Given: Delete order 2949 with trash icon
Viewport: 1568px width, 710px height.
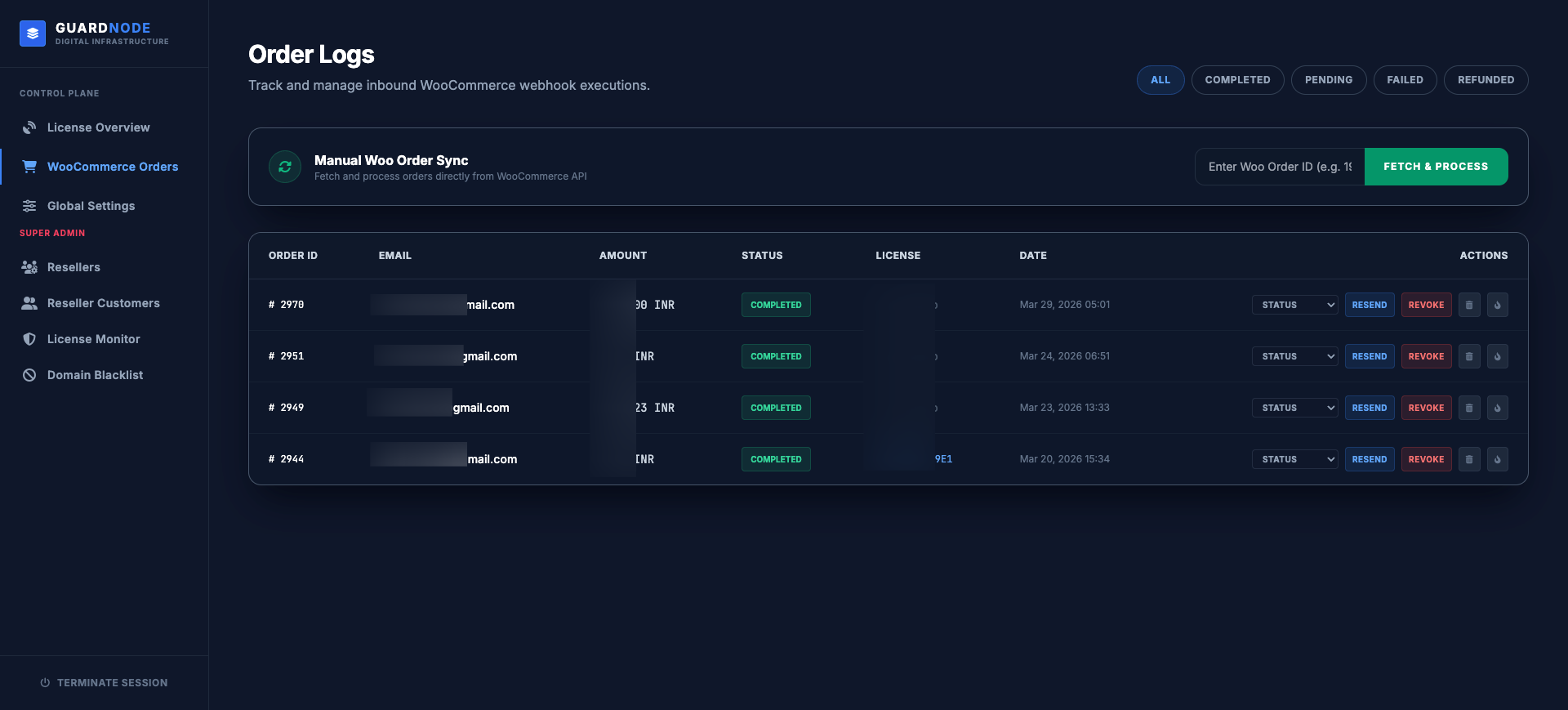Looking at the screenshot, I should click(1469, 408).
